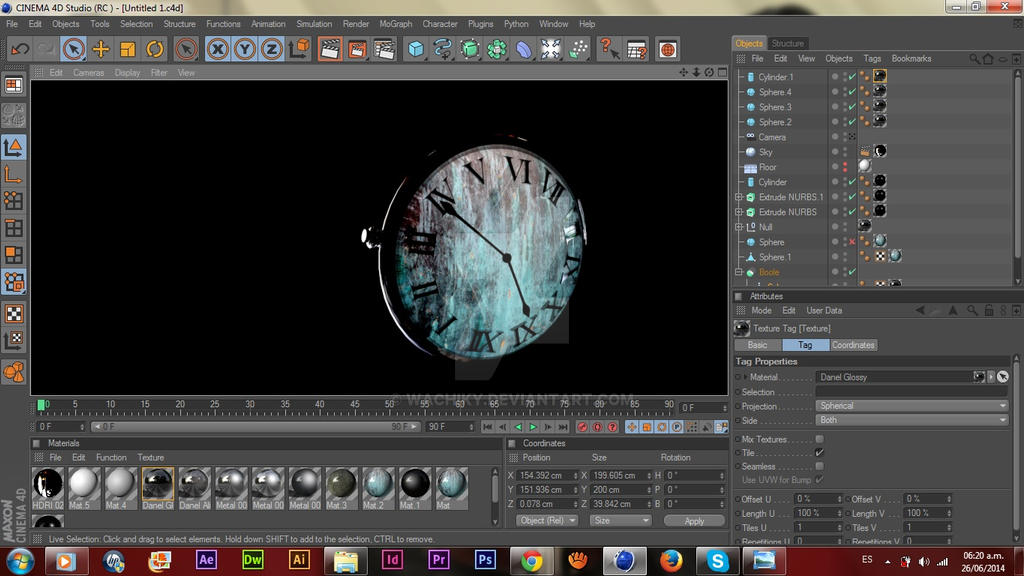Open the deformer objects icon
1024x576 pixels.
524,49
